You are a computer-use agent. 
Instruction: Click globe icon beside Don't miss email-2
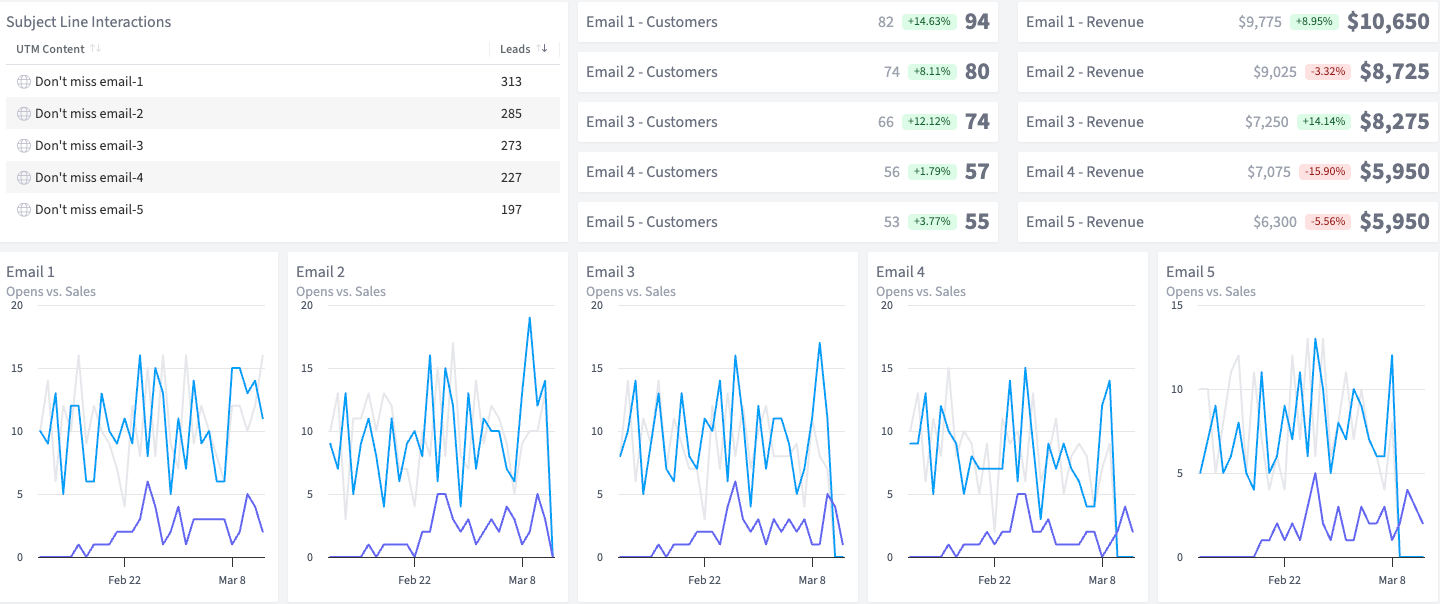(x=24, y=114)
